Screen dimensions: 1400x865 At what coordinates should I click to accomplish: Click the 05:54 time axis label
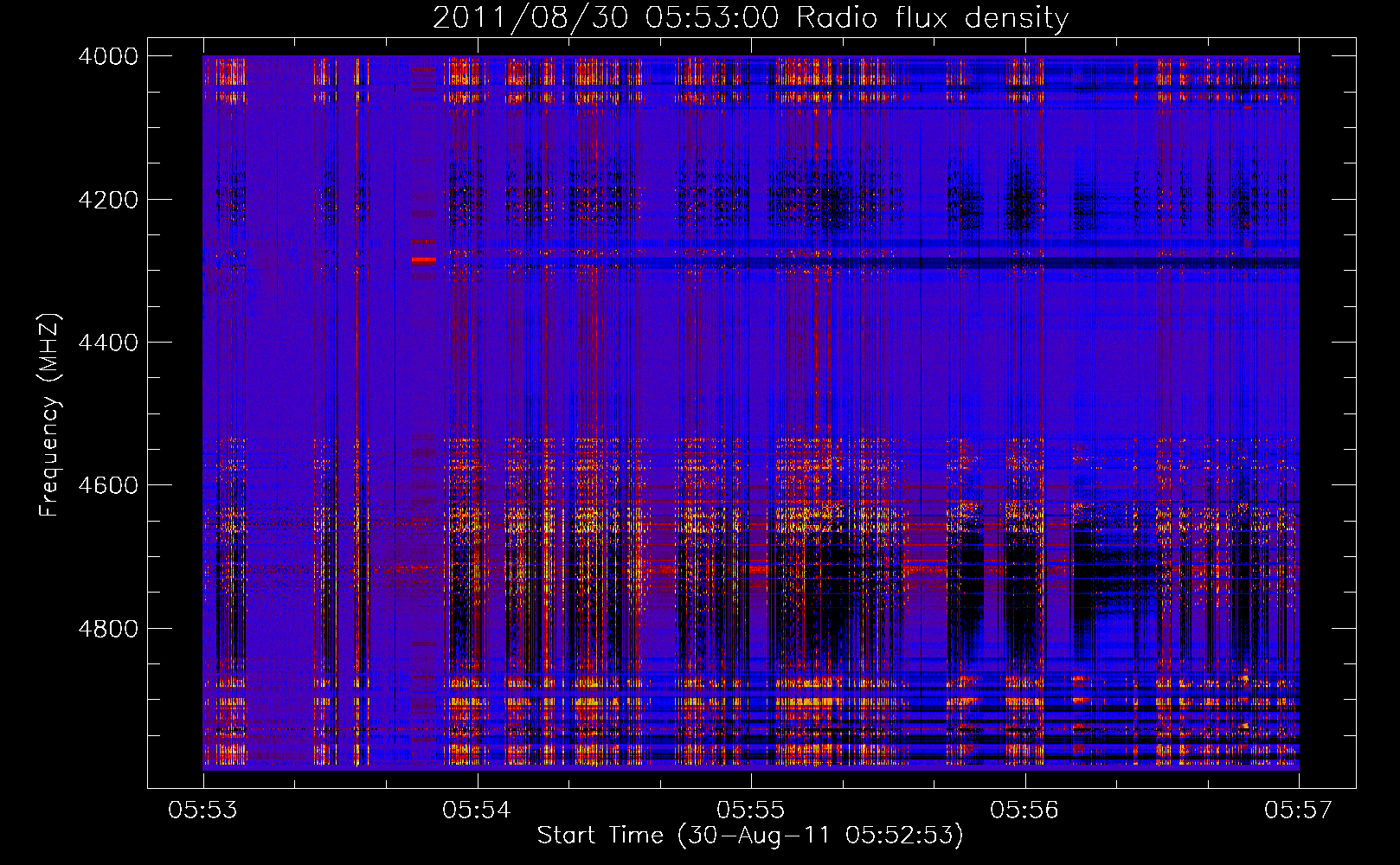477,810
